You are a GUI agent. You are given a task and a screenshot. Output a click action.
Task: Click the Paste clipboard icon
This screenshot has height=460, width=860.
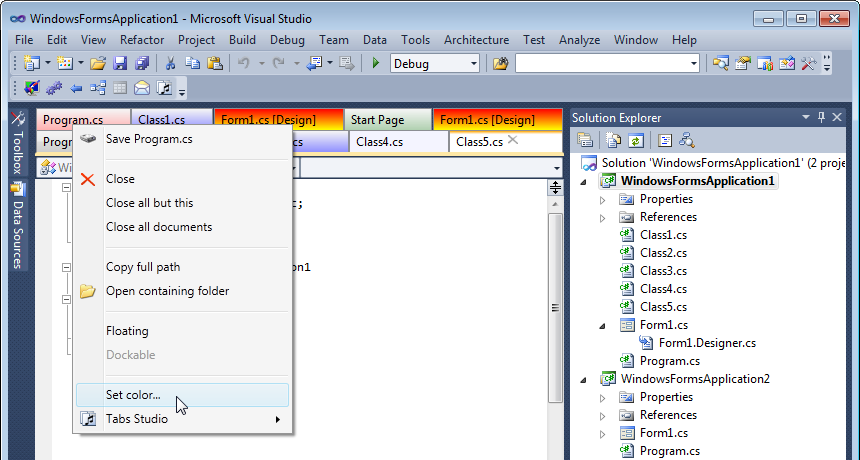[215, 64]
